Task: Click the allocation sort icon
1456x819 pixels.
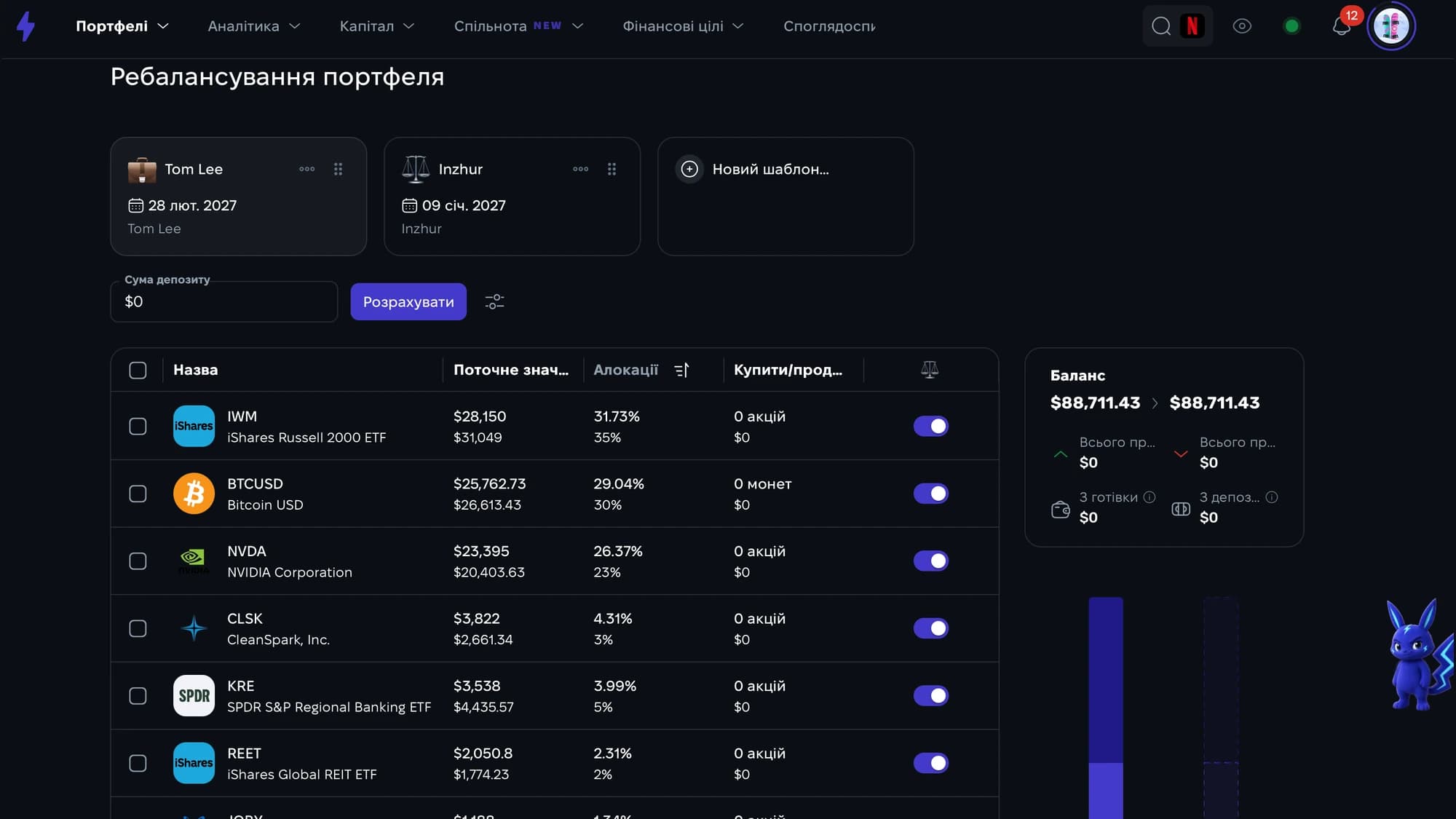Action: [681, 370]
